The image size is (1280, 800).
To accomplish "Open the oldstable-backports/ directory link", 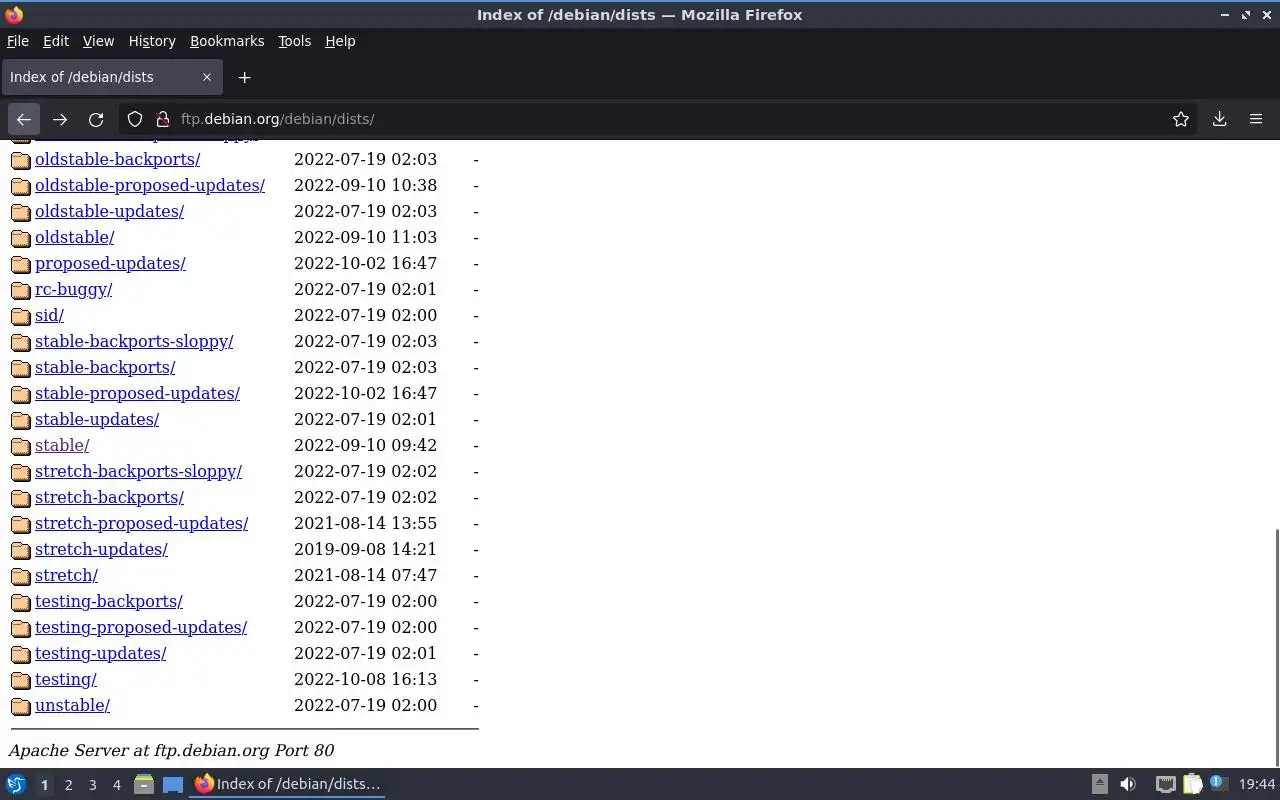I will pos(117,159).
